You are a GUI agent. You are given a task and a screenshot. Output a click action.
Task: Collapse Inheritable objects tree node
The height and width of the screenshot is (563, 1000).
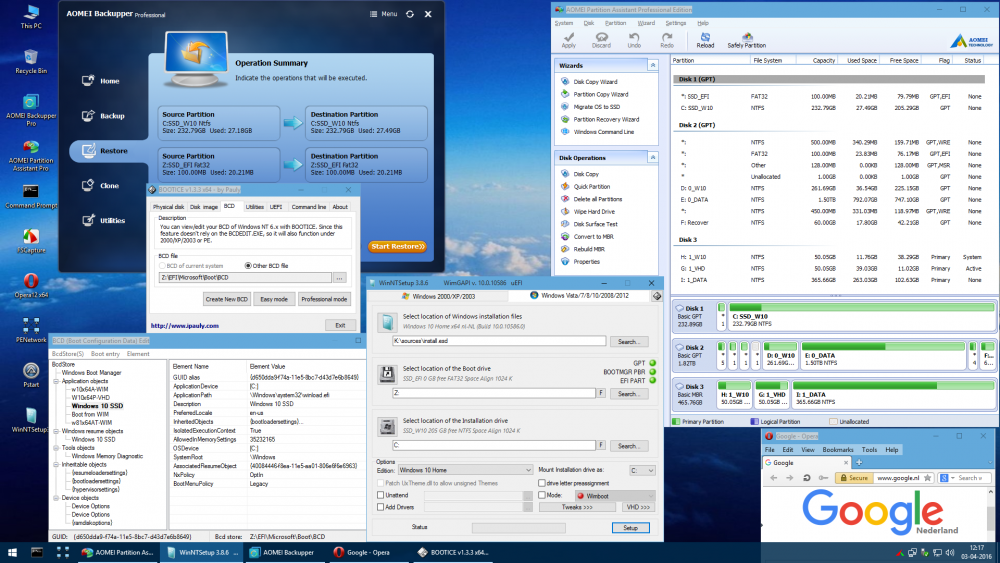[x=56, y=465]
